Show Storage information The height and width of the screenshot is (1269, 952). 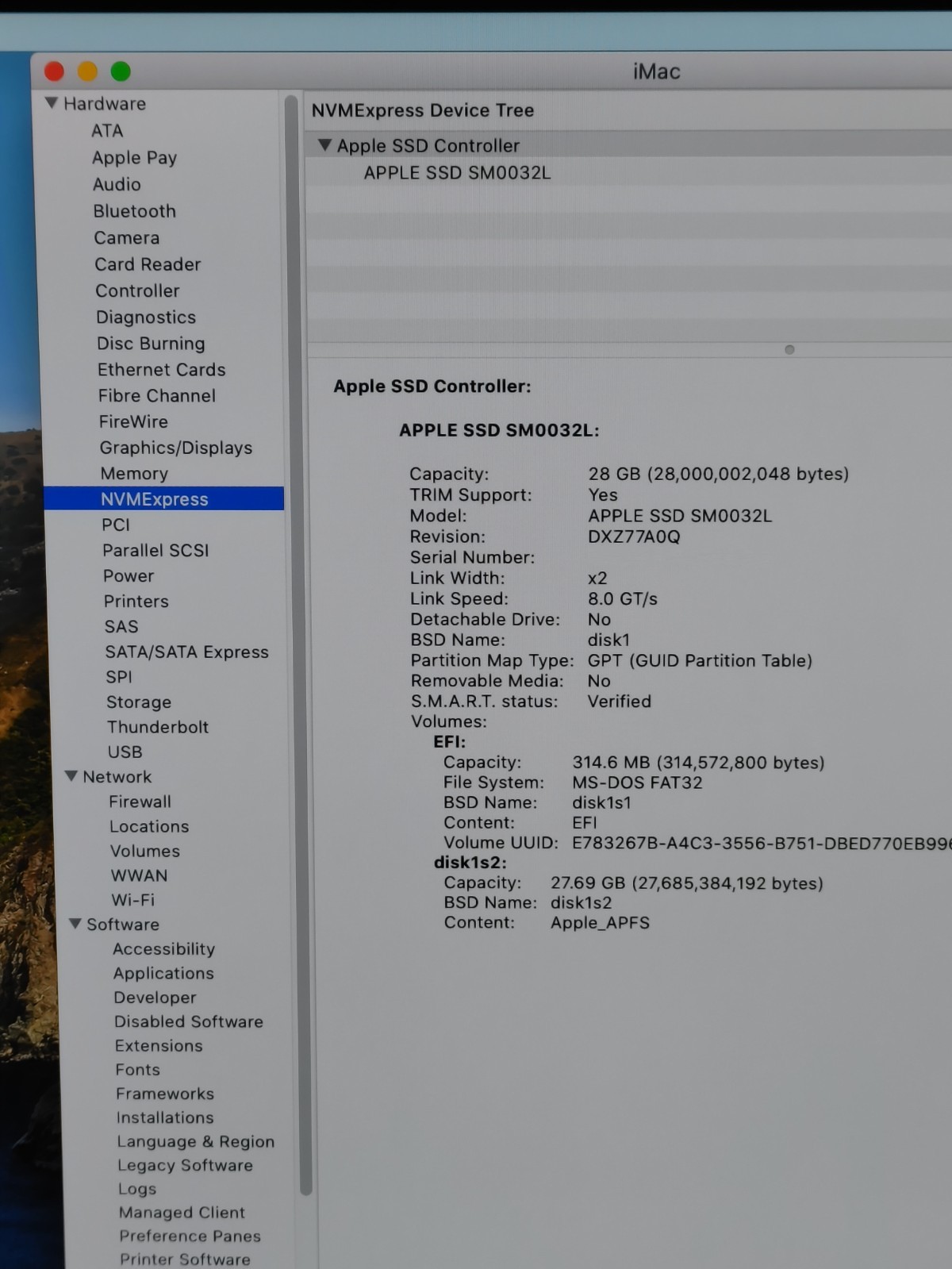[139, 702]
